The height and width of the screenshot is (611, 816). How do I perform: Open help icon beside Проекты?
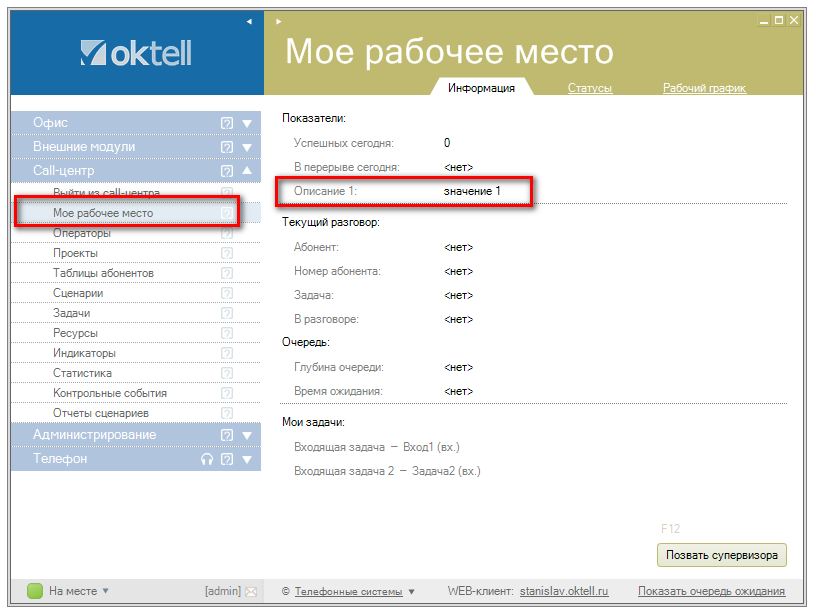pyautogui.click(x=227, y=254)
